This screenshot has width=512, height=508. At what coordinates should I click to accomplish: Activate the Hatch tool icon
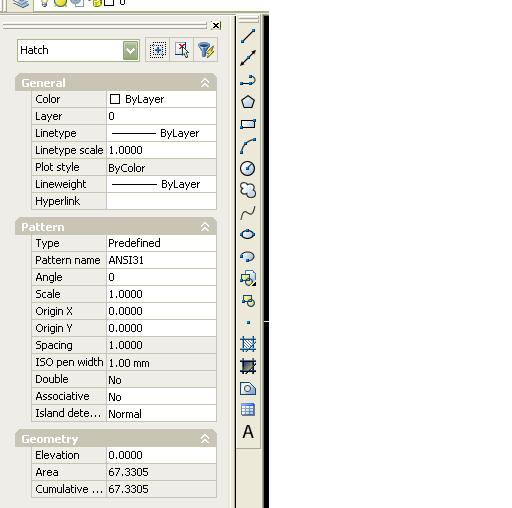pyautogui.click(x=248, y=344)
